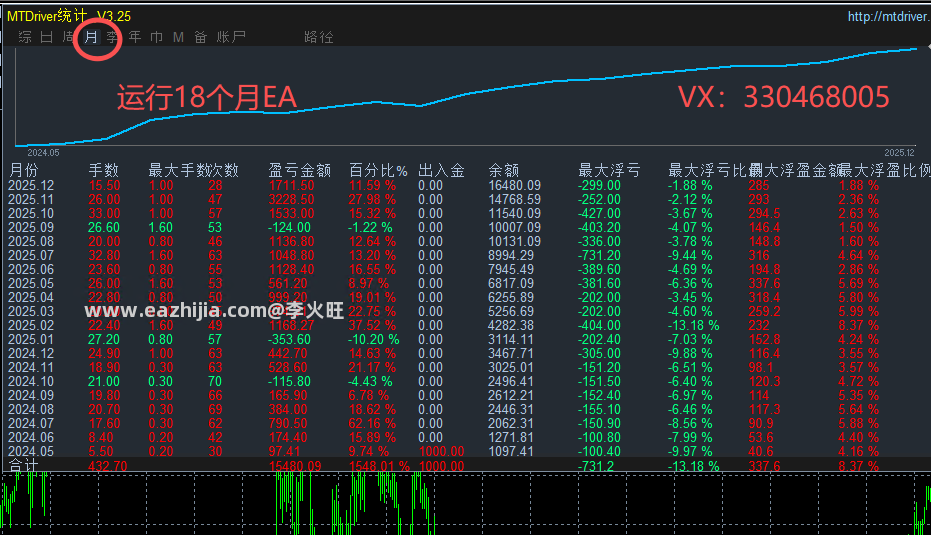The image size is (931, 535).
Task: Click floating profit 294.5 in 2025.10 row
Action: [x=764, y=214]
